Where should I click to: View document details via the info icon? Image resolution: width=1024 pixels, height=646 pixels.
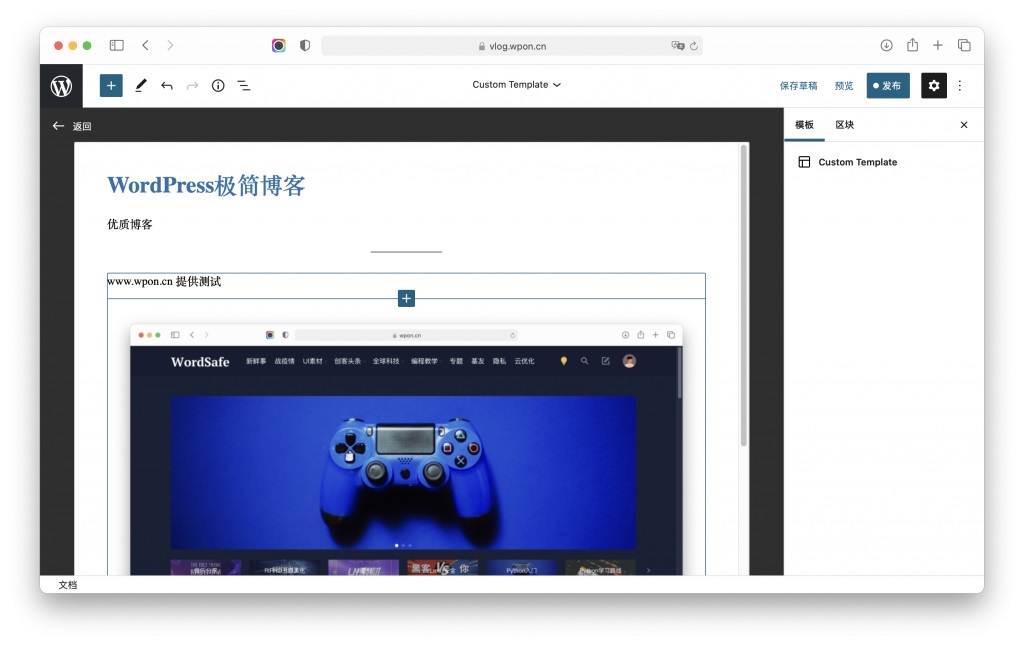[x=217, y=85]
